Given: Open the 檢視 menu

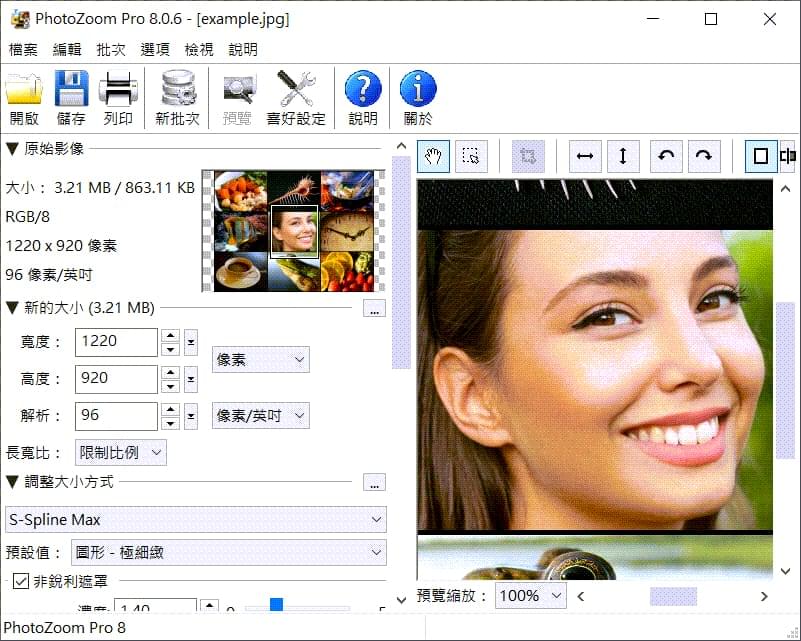Looking at the screenshot, I should (198, 48).
